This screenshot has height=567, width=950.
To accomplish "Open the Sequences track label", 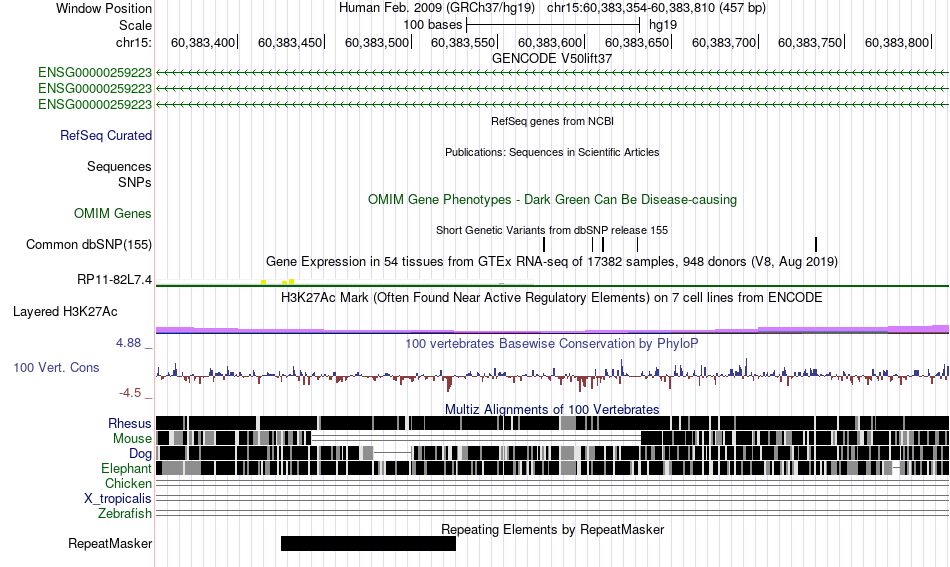I will coord(119,167).
